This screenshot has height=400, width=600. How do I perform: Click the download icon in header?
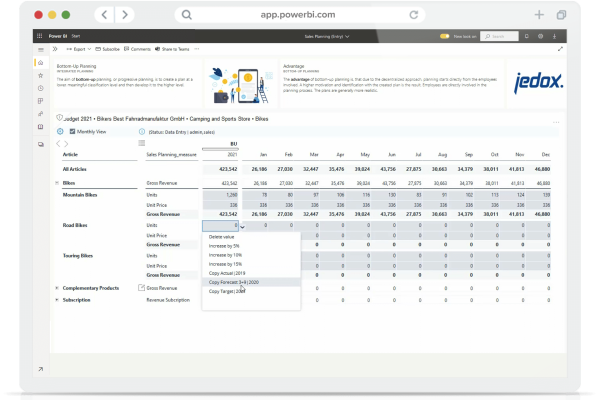(x=554, y=36)
